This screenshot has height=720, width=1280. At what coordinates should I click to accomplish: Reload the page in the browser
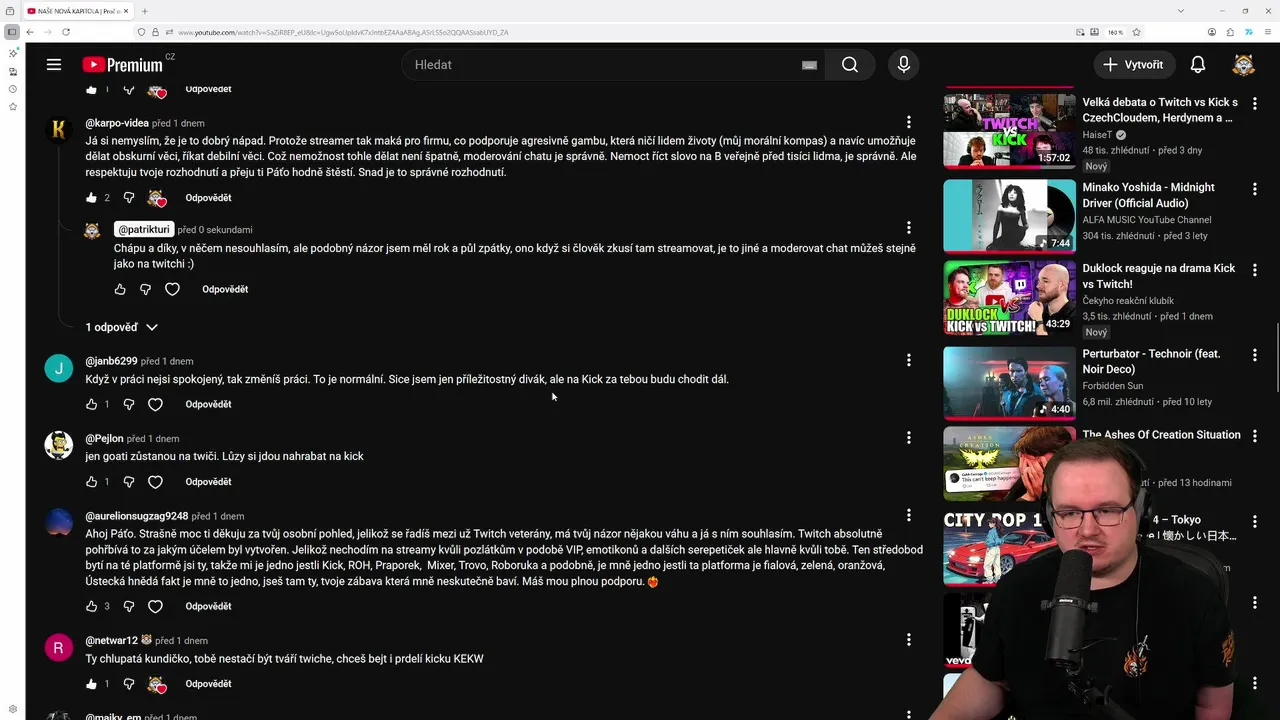tap(66, 32)
